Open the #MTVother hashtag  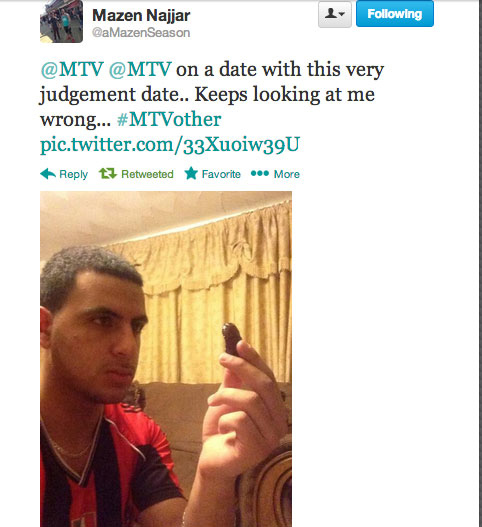169,119
